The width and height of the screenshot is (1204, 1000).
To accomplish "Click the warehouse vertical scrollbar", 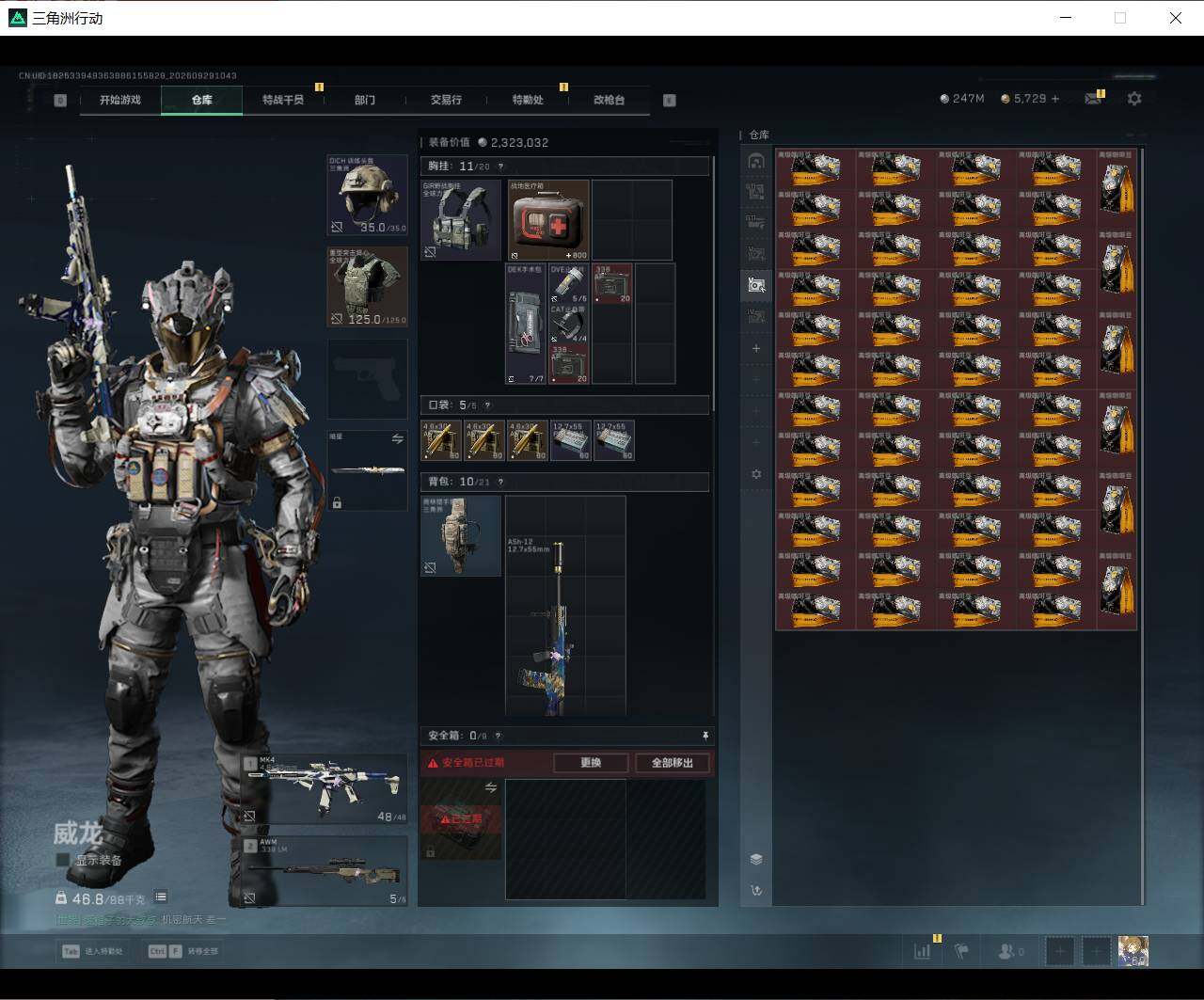I will coord(1143,525).
